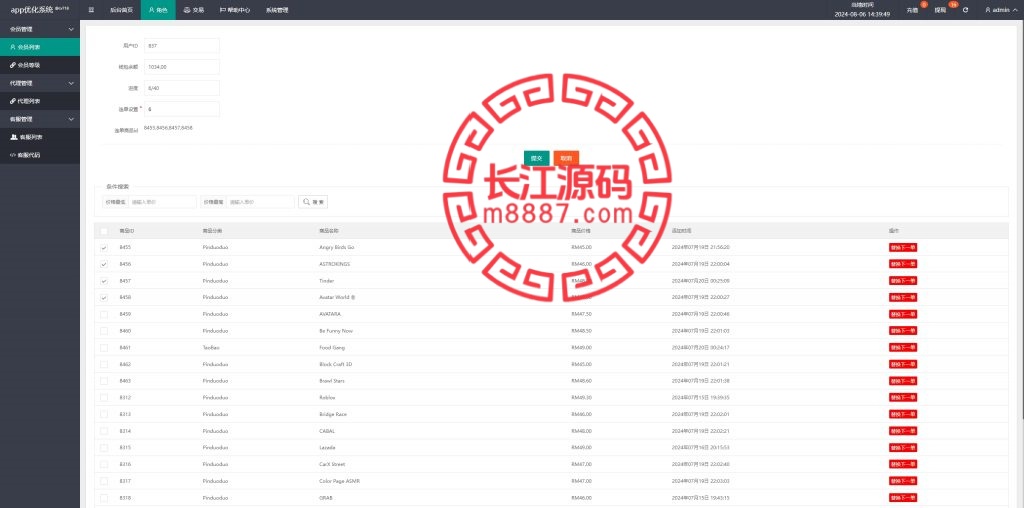The width and height of the screenshot is (1024, 508).
Task: Open member list item with person icon
Action: [40, 47]
